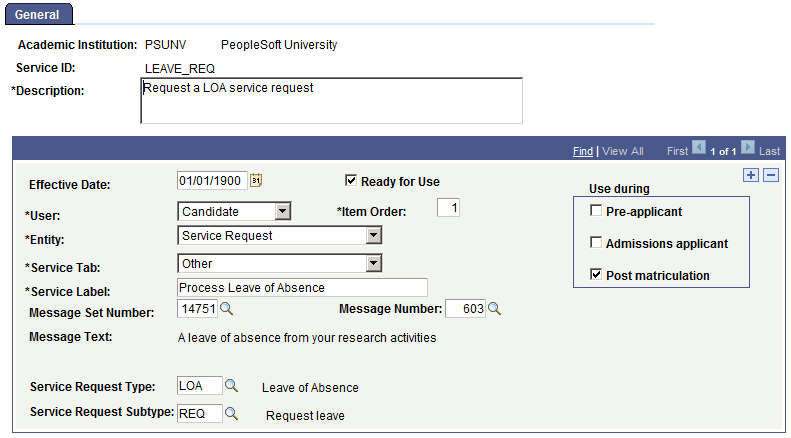Screen dimensions: 791x438
Task: Go to previous row arrow
Action: click(x=699, y=150)
